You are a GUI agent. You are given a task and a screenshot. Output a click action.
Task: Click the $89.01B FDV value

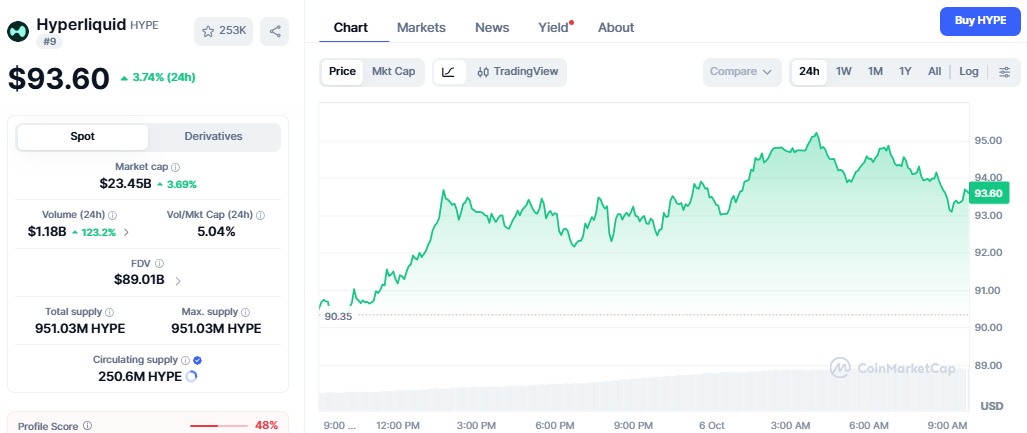tap(140, 281)
